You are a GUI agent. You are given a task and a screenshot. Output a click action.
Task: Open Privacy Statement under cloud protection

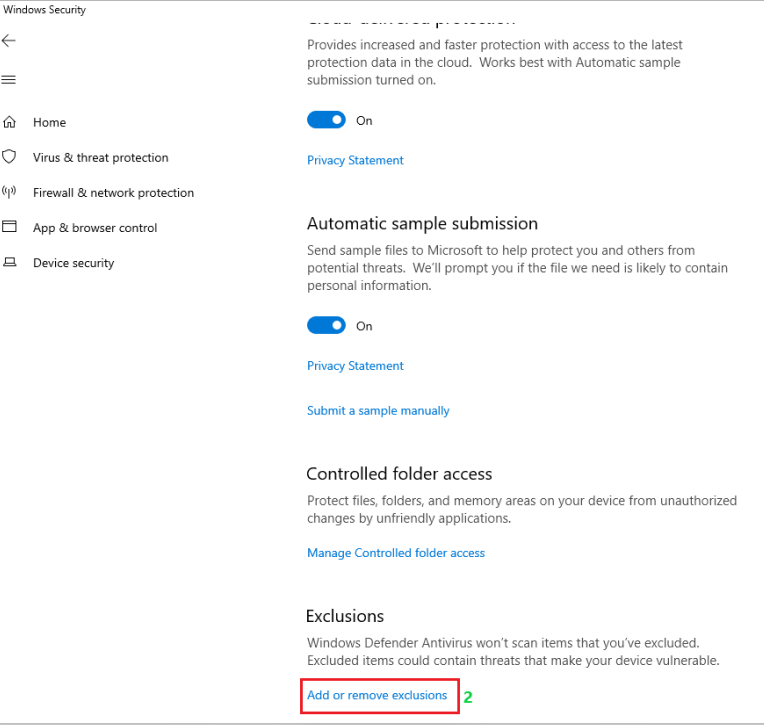click(x=355, y=160)
